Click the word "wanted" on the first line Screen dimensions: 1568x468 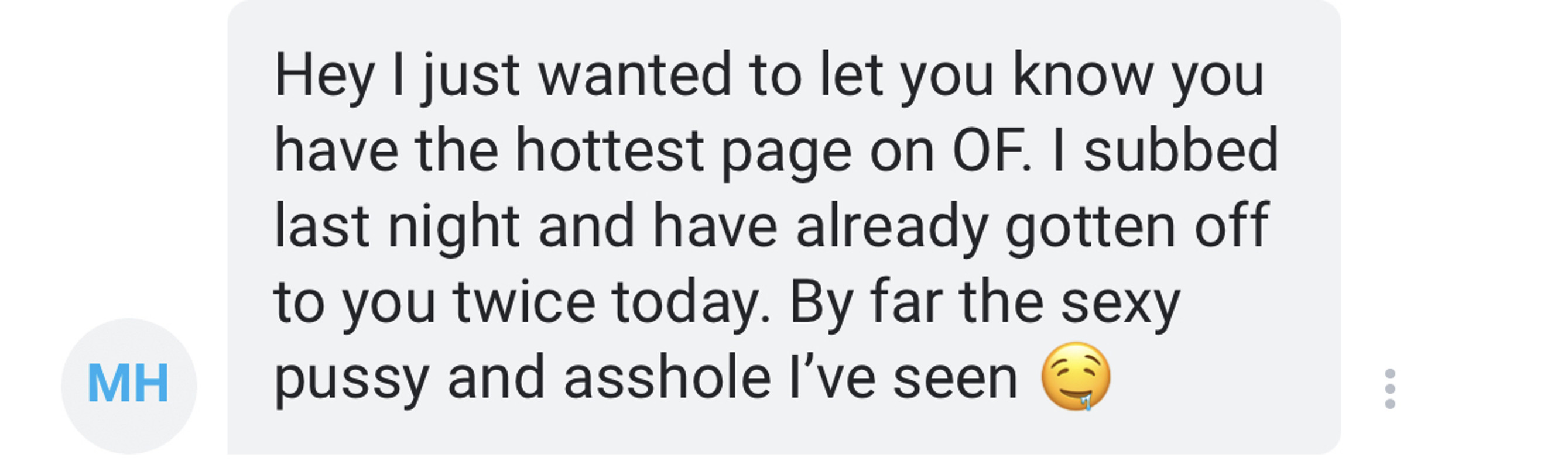(634, 75)
